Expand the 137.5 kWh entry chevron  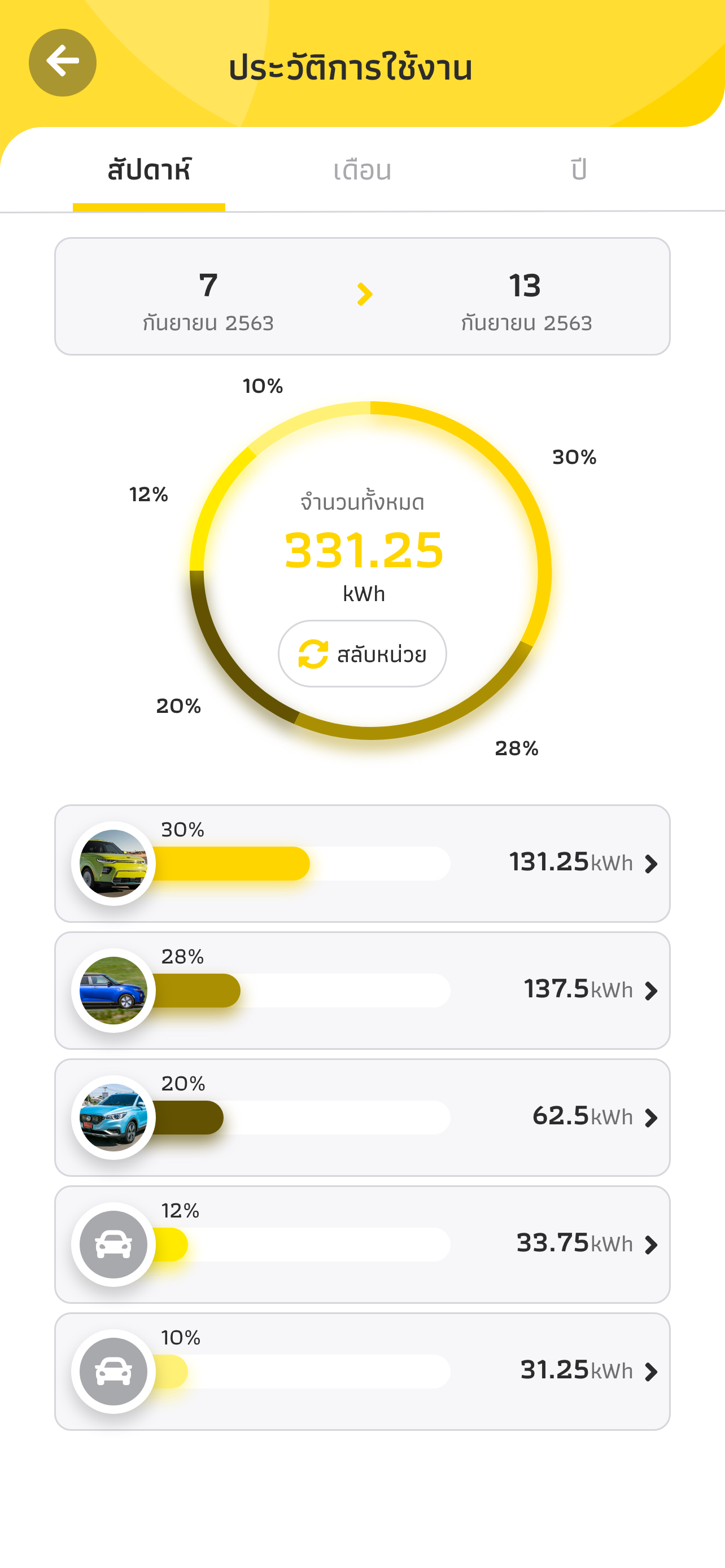pos(650,991)
